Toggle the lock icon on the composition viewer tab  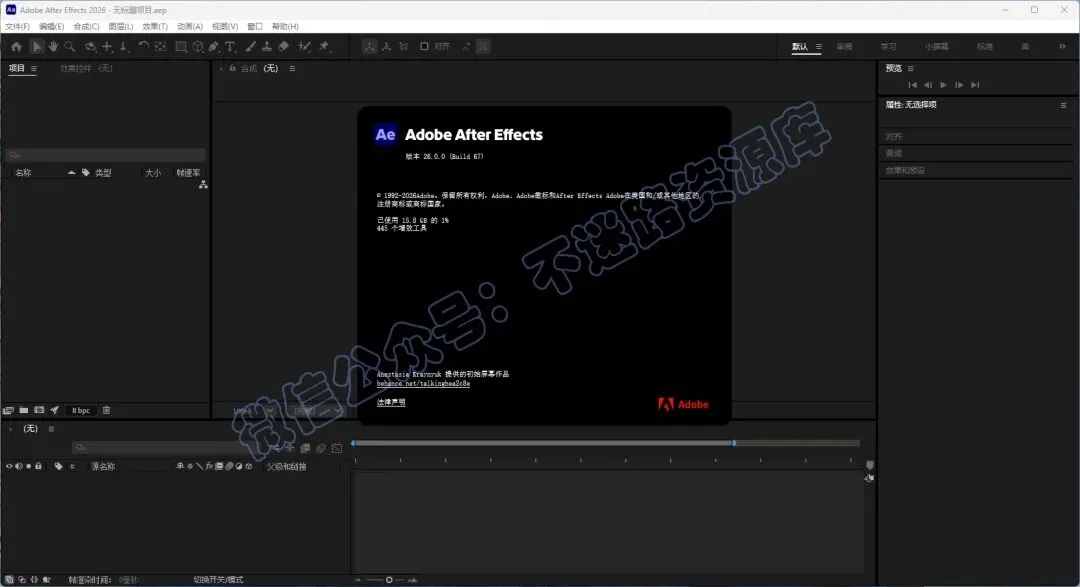233,68
